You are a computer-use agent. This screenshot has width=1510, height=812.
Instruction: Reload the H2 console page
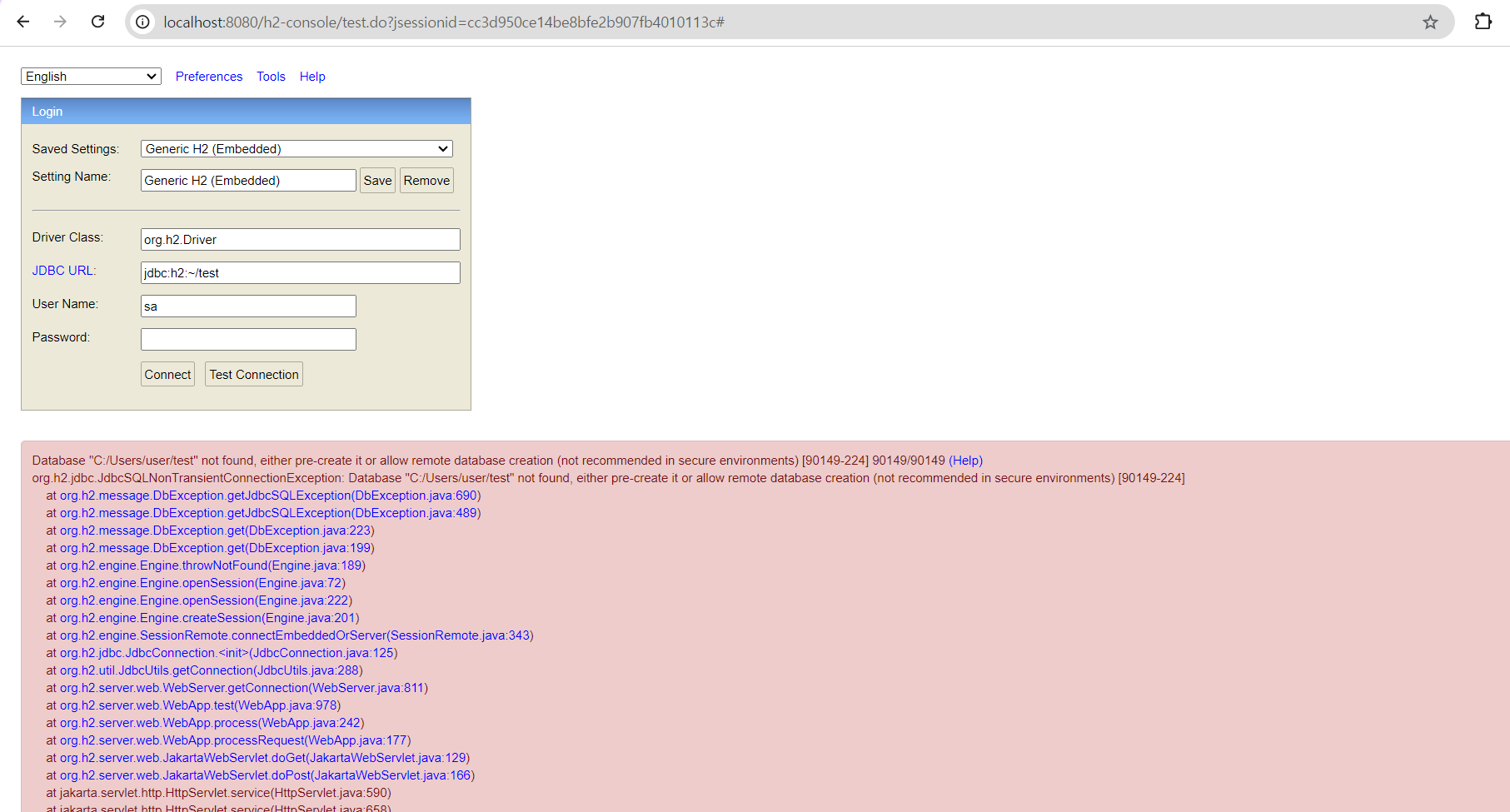[97, 22]
